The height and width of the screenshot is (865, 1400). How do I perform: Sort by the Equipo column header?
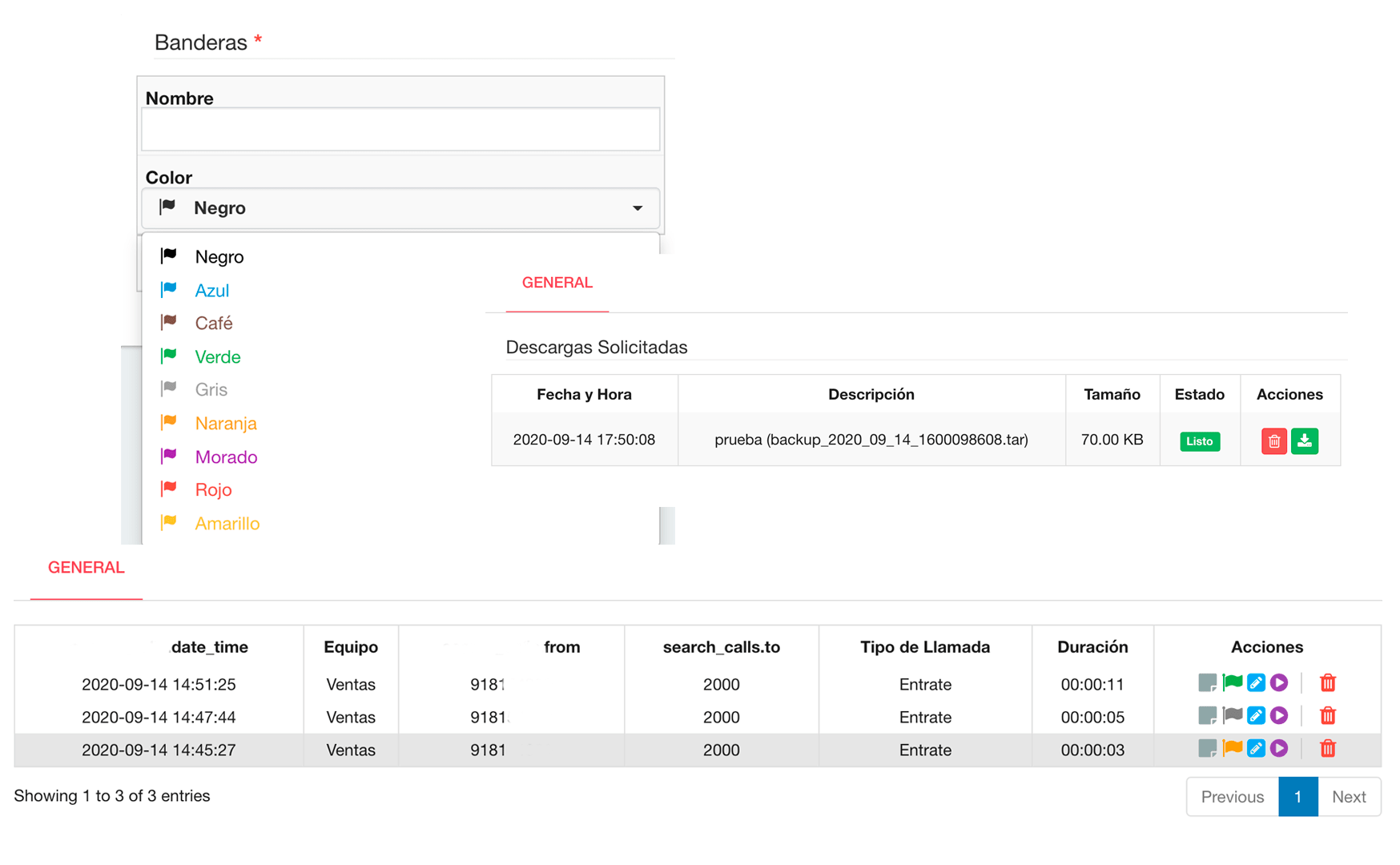point(351,647)
